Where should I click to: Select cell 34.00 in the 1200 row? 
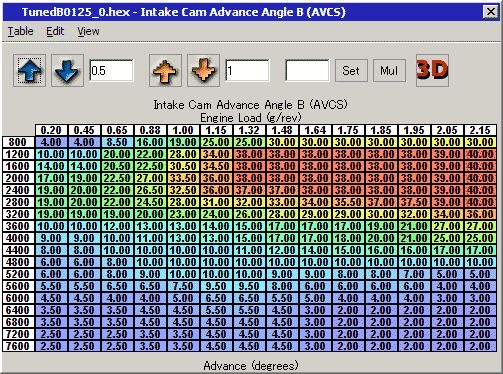(216, 154)
